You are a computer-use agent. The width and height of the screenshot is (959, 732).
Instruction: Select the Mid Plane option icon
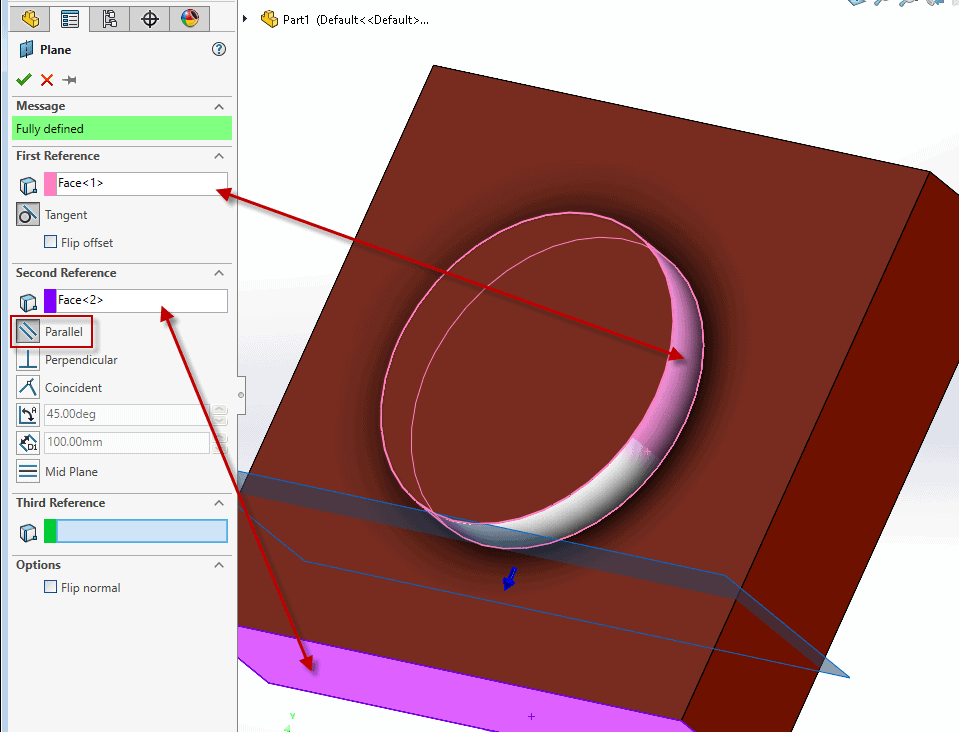pos(27,471)
